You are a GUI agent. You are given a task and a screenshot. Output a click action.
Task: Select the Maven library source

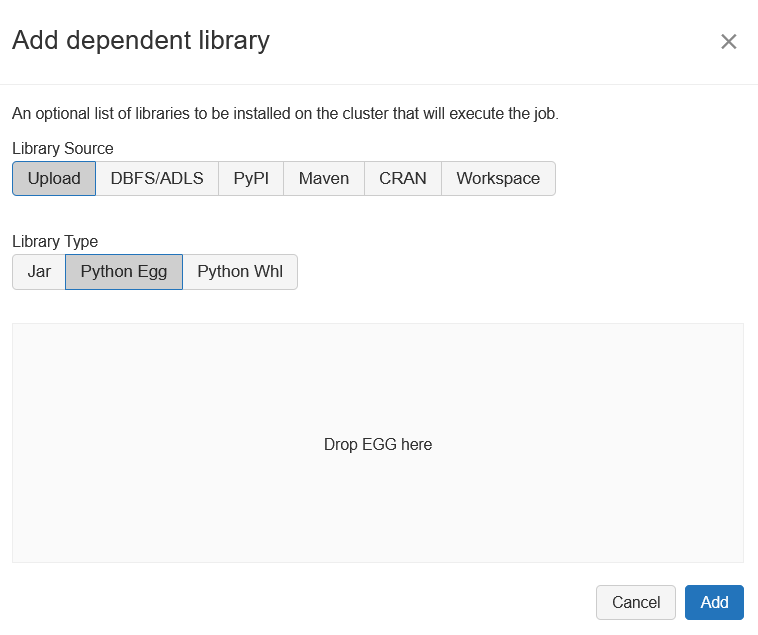pos(324,179)
